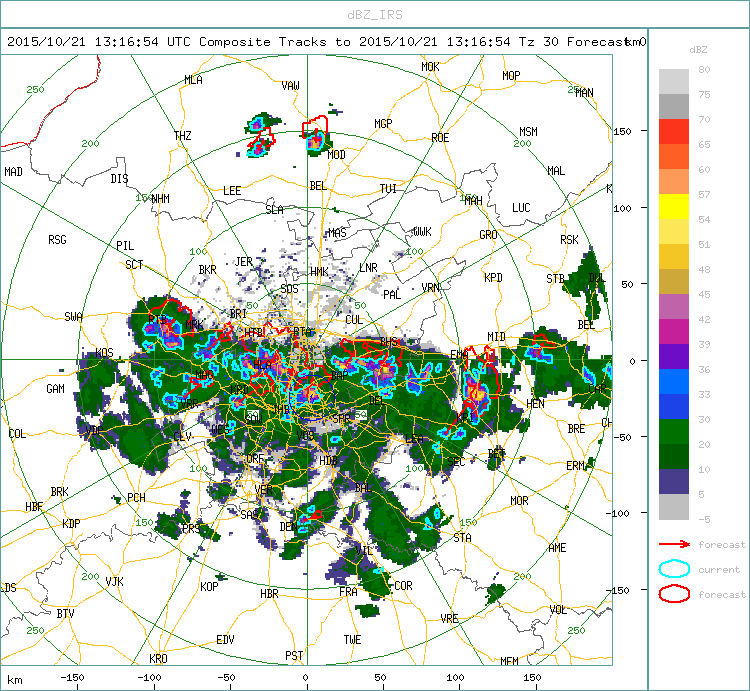Image resolution: width=750 pixels, height=691 pixels.
Task: Click the RSG station label
Action: pos(57,240)
